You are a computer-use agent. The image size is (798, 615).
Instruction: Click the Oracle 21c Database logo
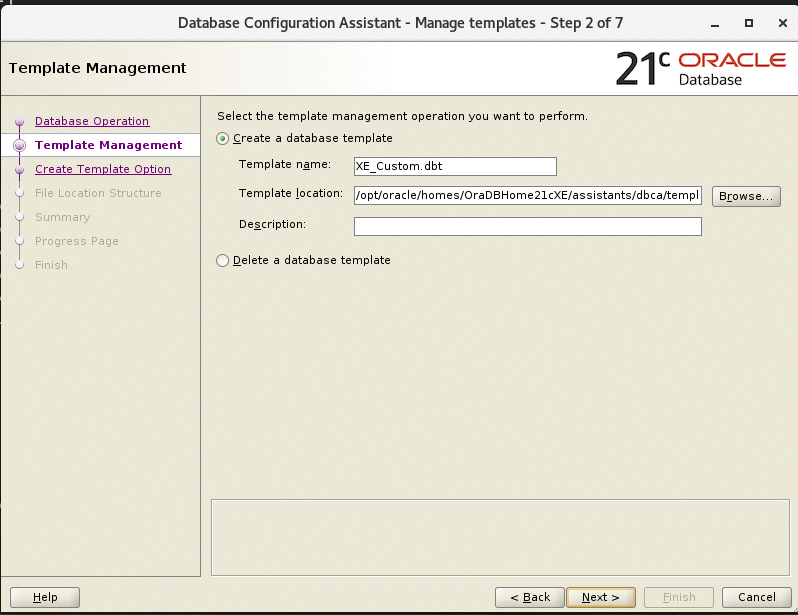tap(701, 68)
